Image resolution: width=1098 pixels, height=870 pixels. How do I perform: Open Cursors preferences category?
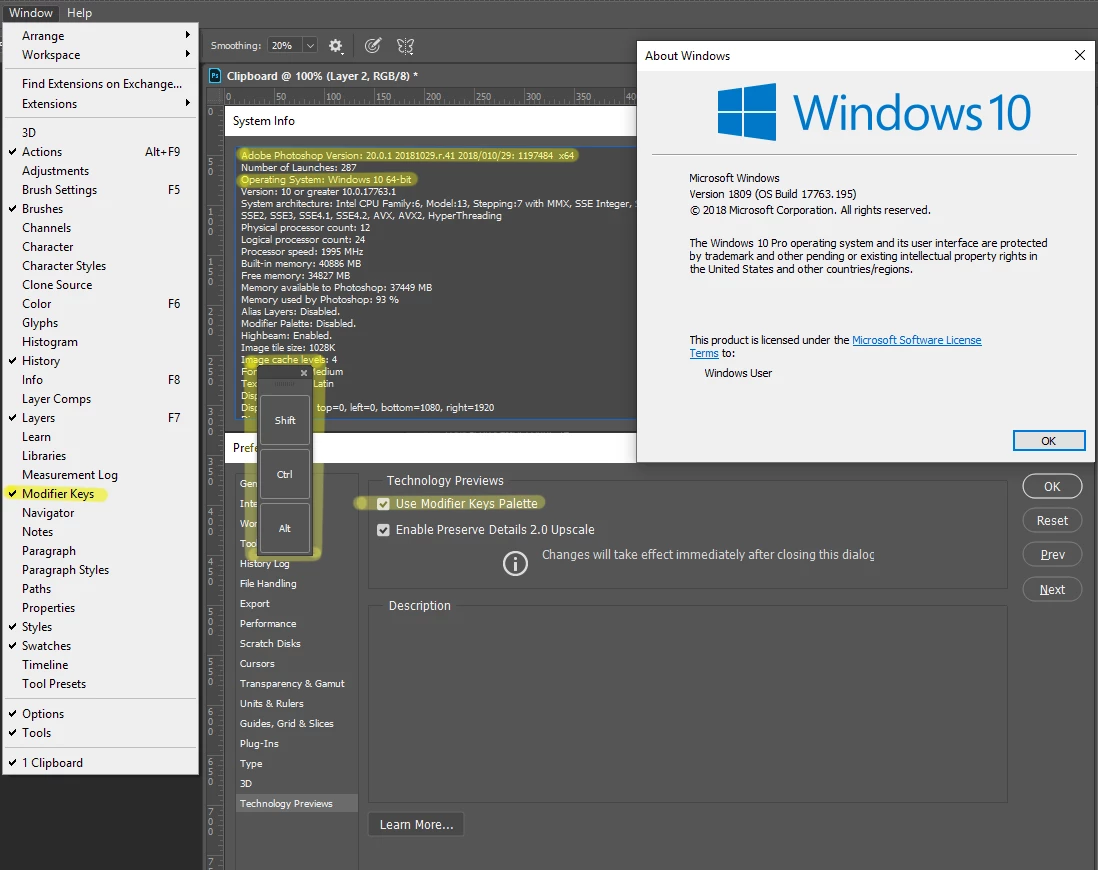click(297, 663)
